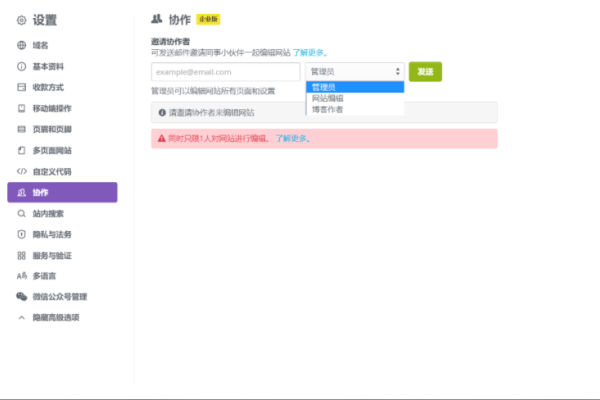600x400 pixels.
Task: Click the grid icon next to 服务与验证
Action: [21, 256]
